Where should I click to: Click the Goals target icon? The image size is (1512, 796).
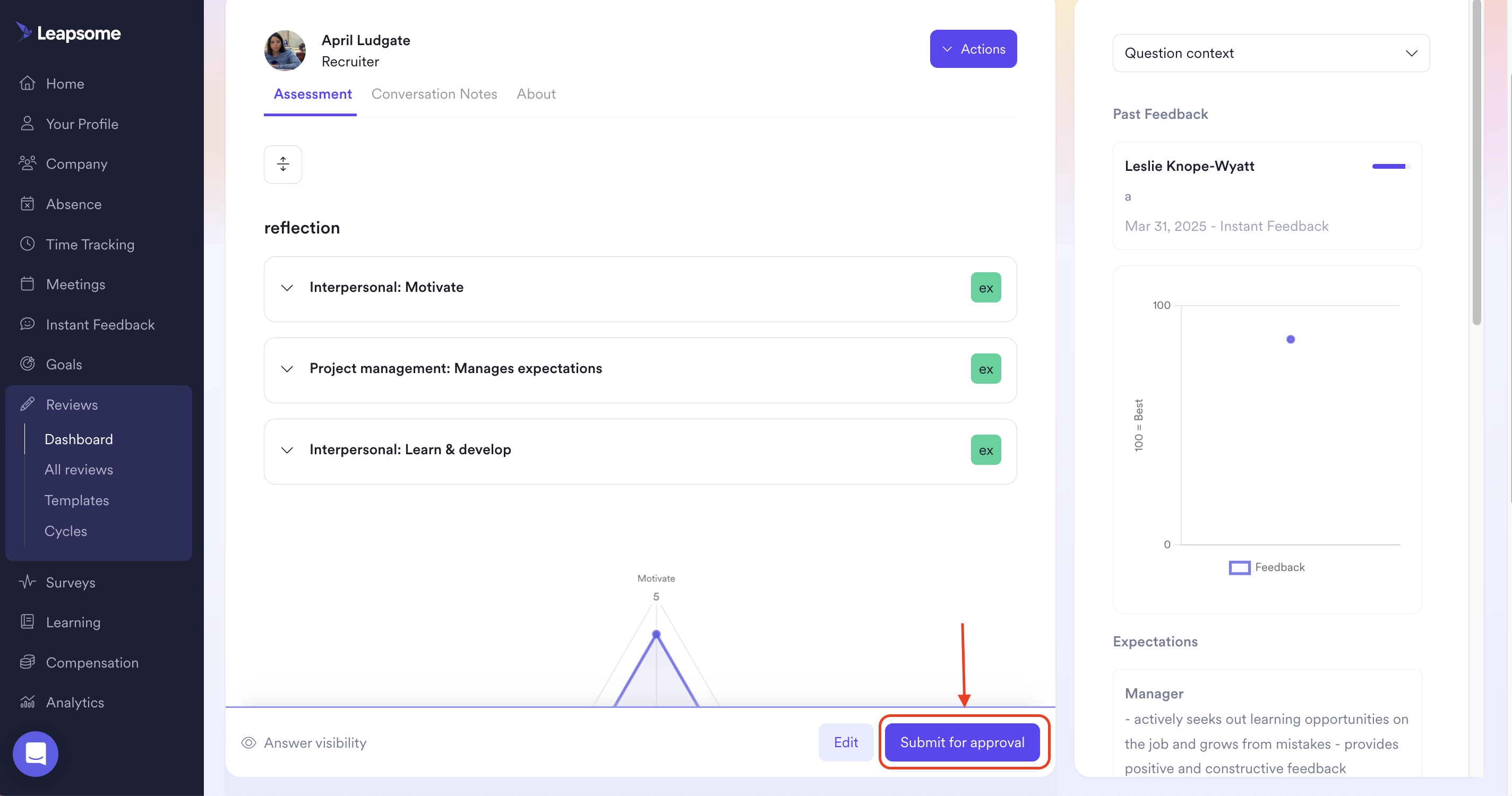tap(27, 364)
